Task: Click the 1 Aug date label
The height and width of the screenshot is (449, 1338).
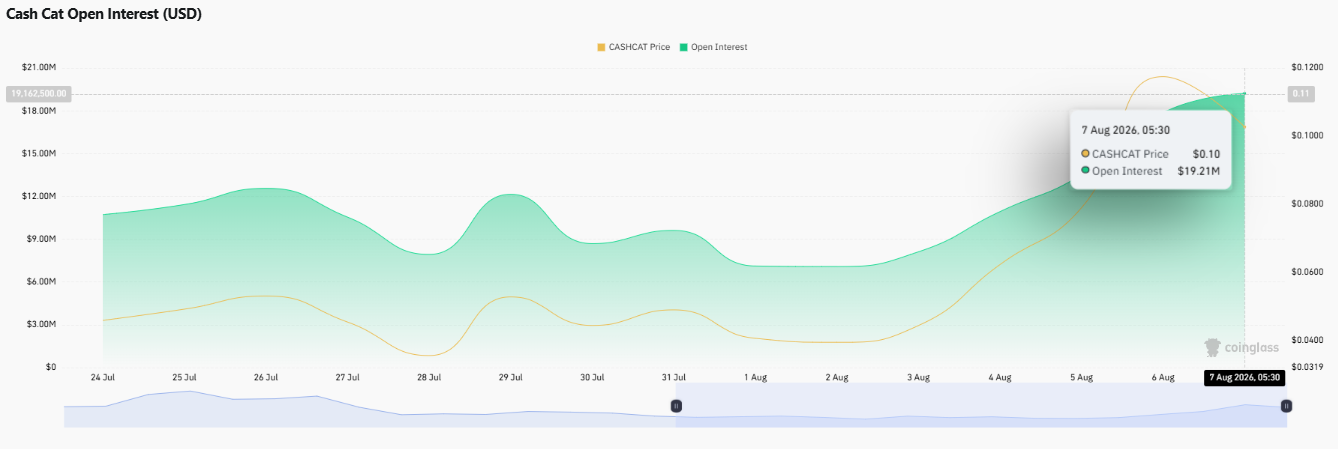Action: tap(756, 378)
